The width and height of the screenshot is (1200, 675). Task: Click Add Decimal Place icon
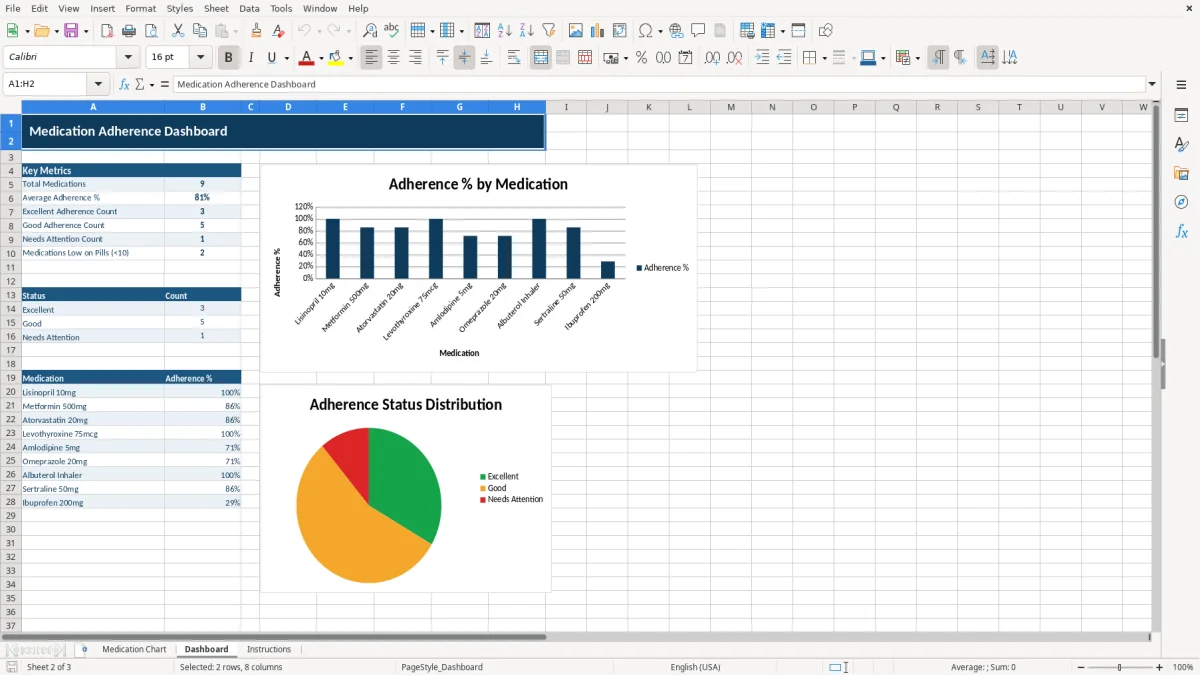pos(713,58)
